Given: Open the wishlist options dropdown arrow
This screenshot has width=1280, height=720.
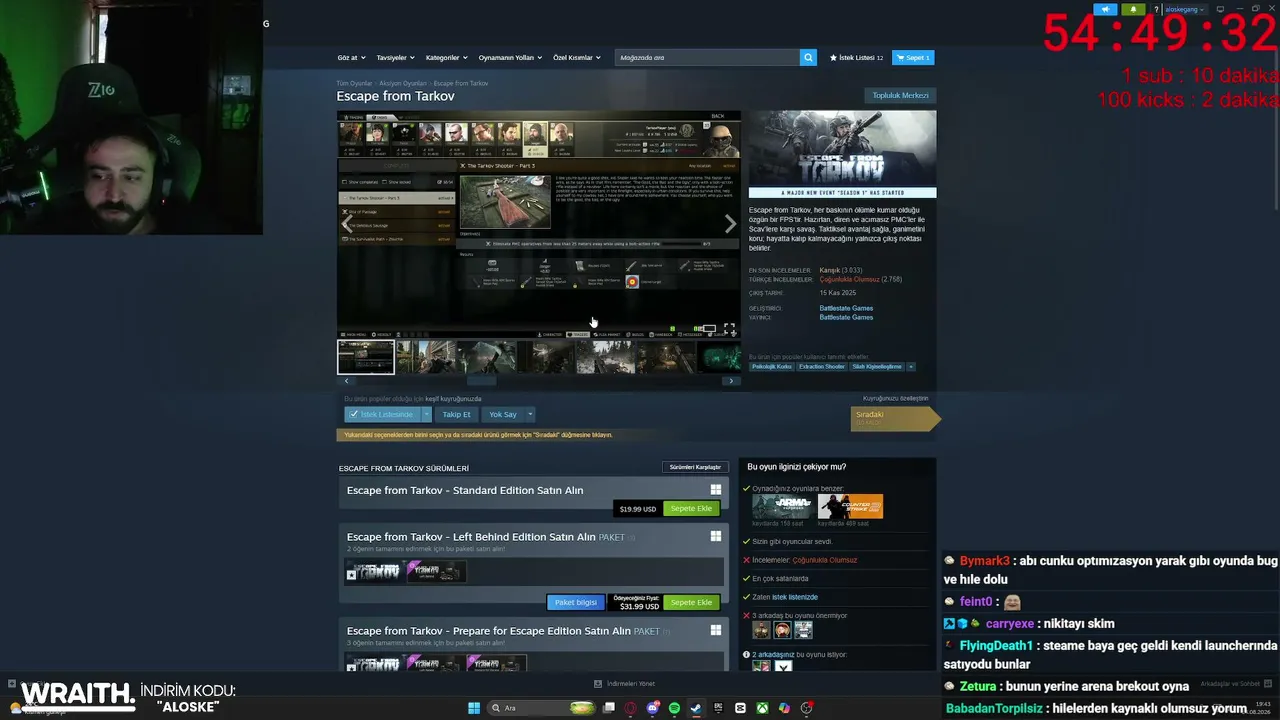Looking at the screenshot, I should coord(426,414).
